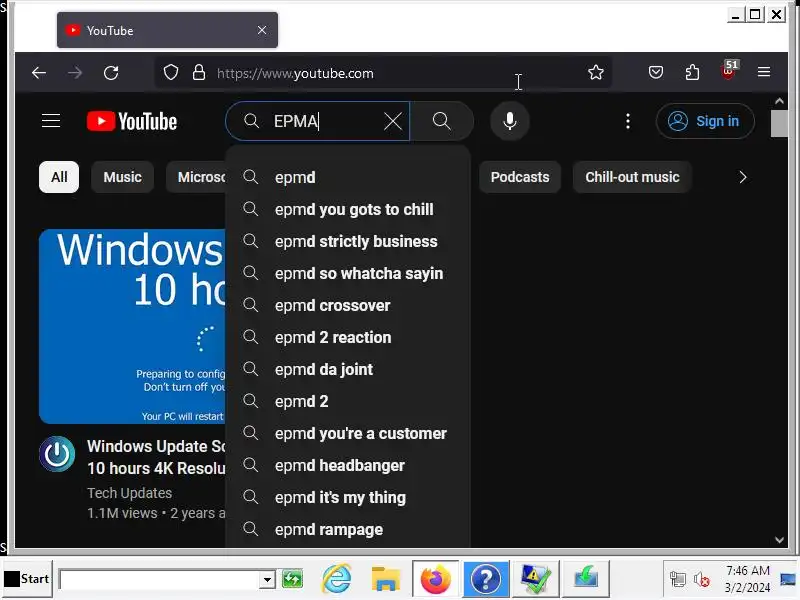Choose suggestion "epmd da joint"
Screen dimensions: 800x600
click(347, 369)
